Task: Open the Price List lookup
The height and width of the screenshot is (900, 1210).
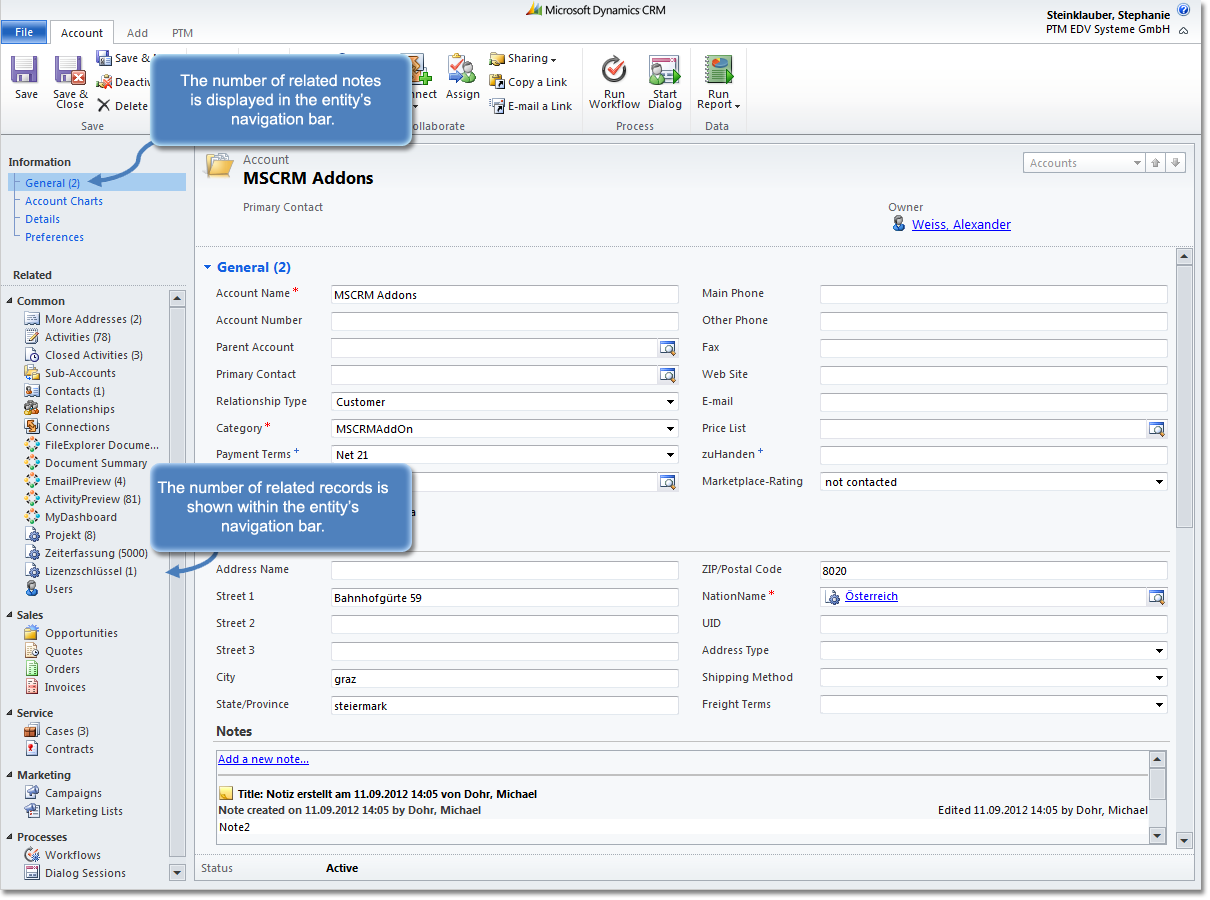Action: pyautogui.click(x=1157, y=428)
